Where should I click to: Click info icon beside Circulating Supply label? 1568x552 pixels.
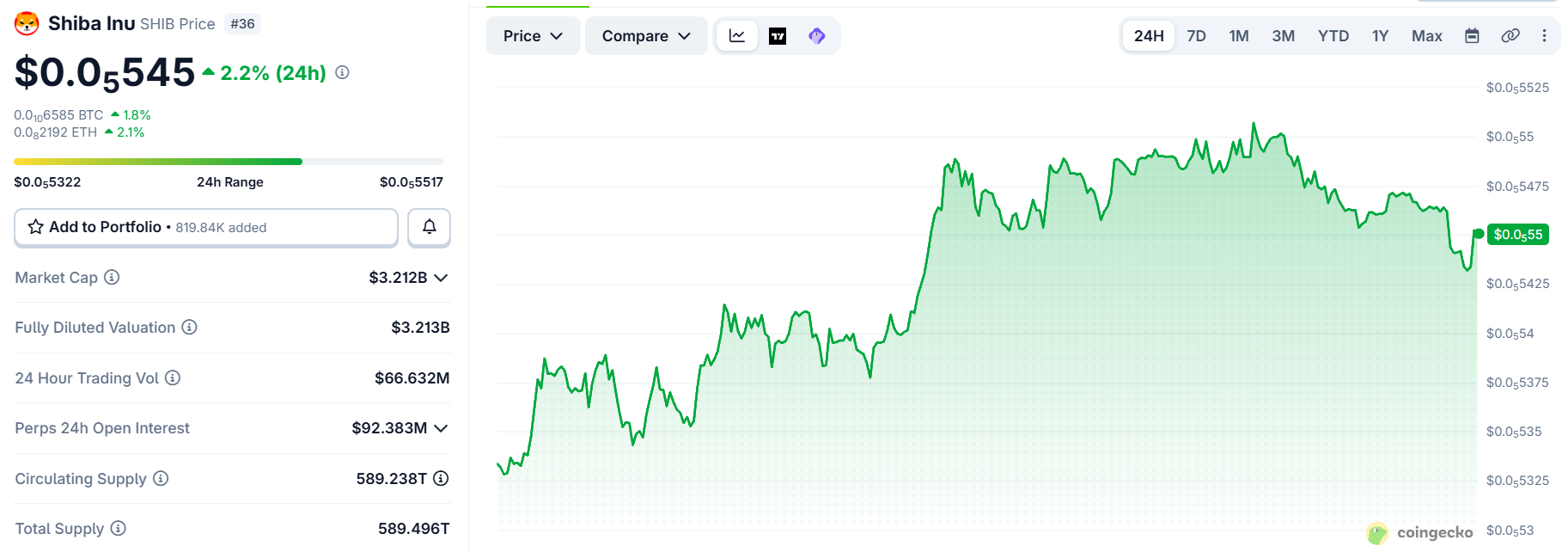[161, 478]
